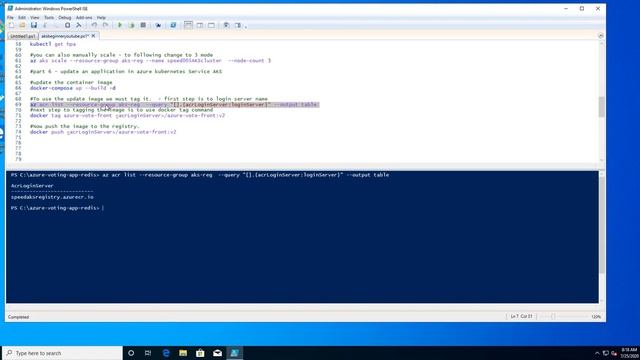Show Script Pane Top layout icon
This screenshot has width=640, height=360.
point(188,25)
